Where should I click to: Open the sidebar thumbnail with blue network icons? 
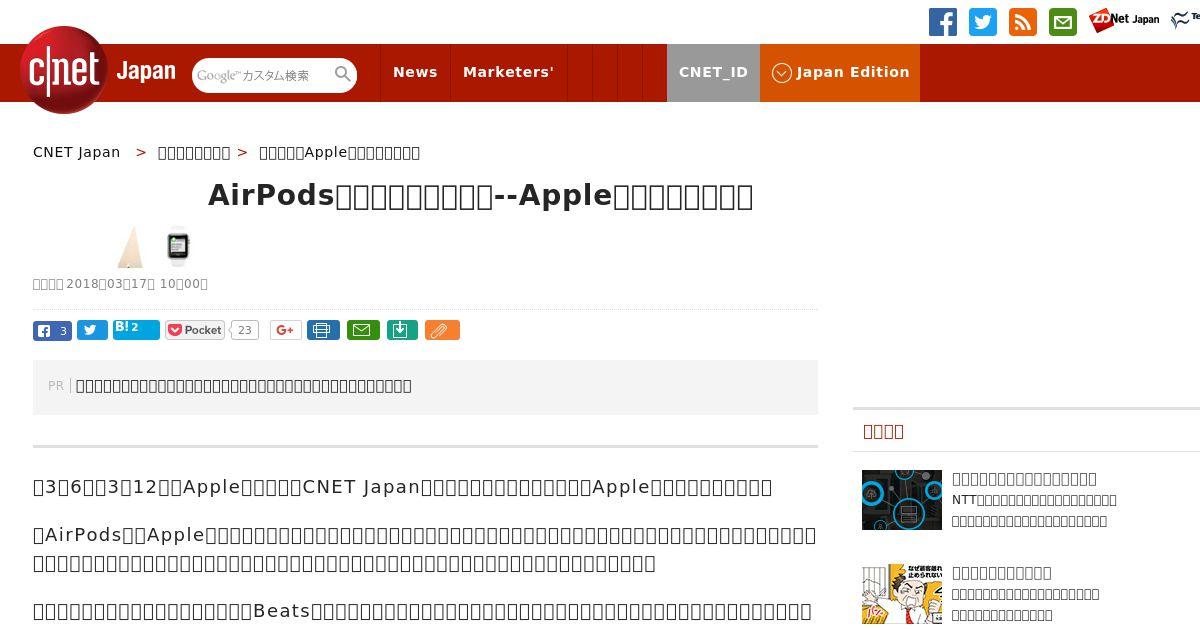(902, 500)
